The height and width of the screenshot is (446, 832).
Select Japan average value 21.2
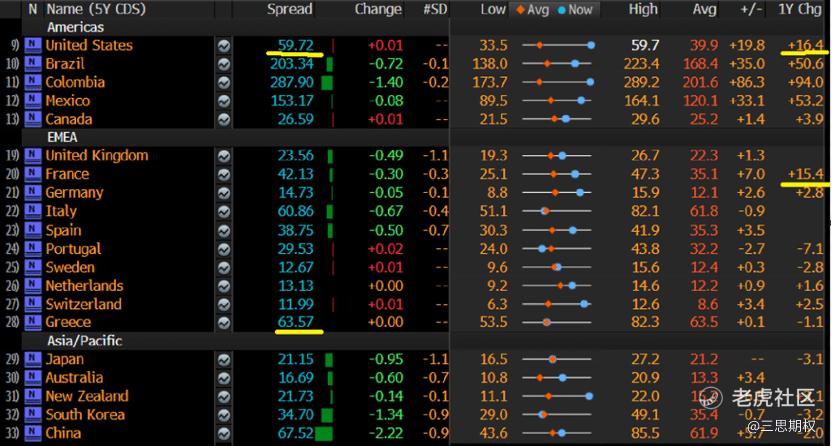704,360
